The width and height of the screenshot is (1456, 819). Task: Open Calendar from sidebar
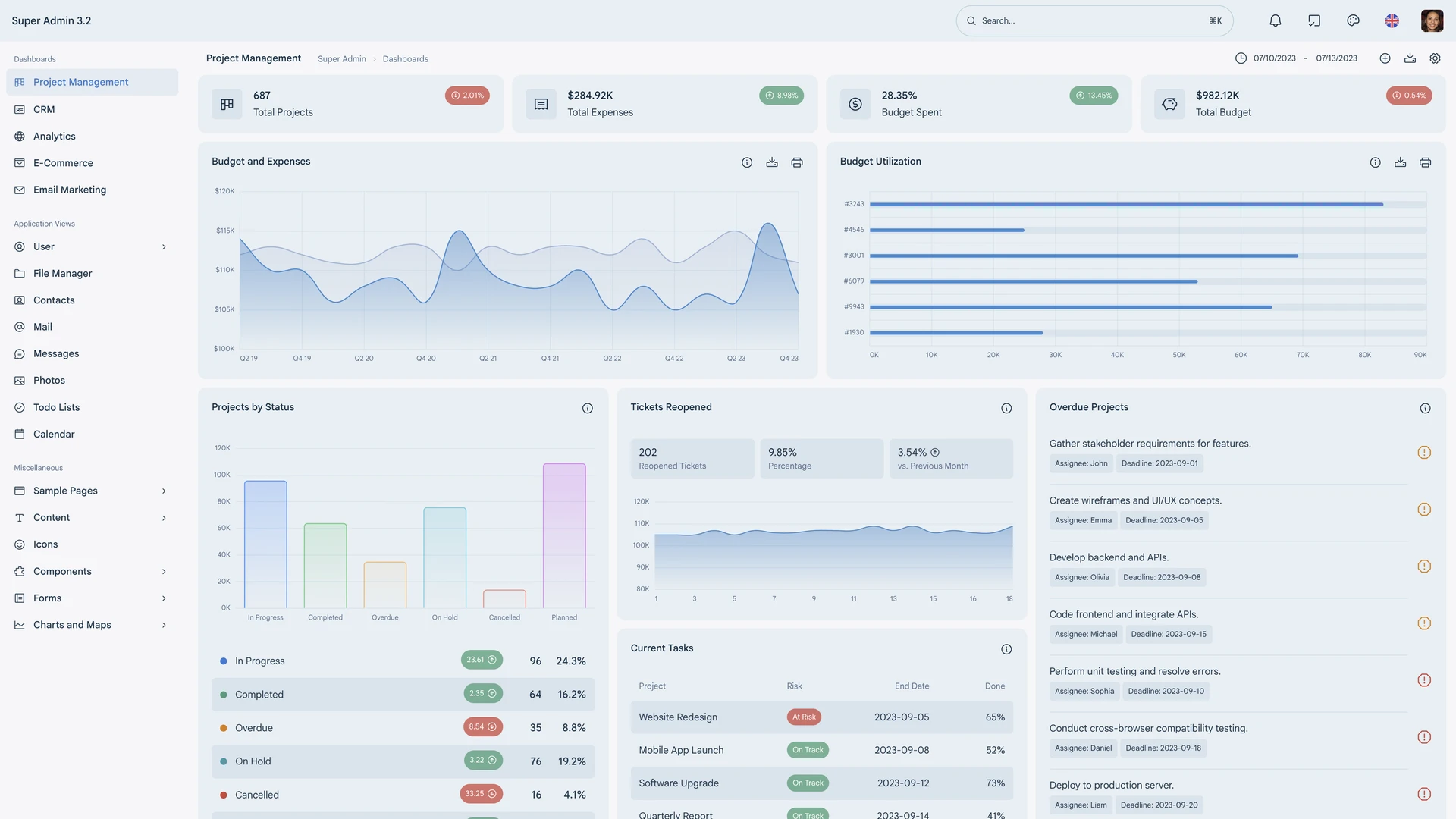92,435
